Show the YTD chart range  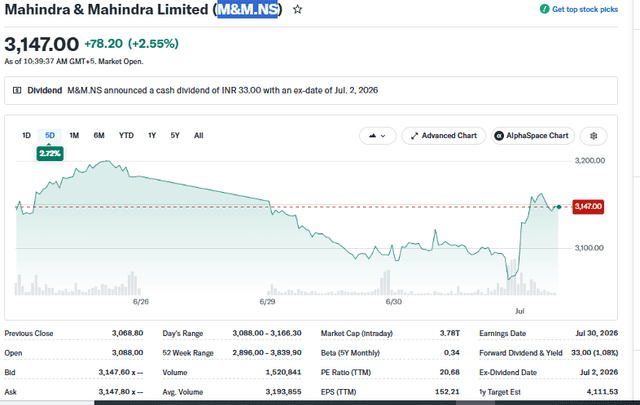click(x=126, y=136)
